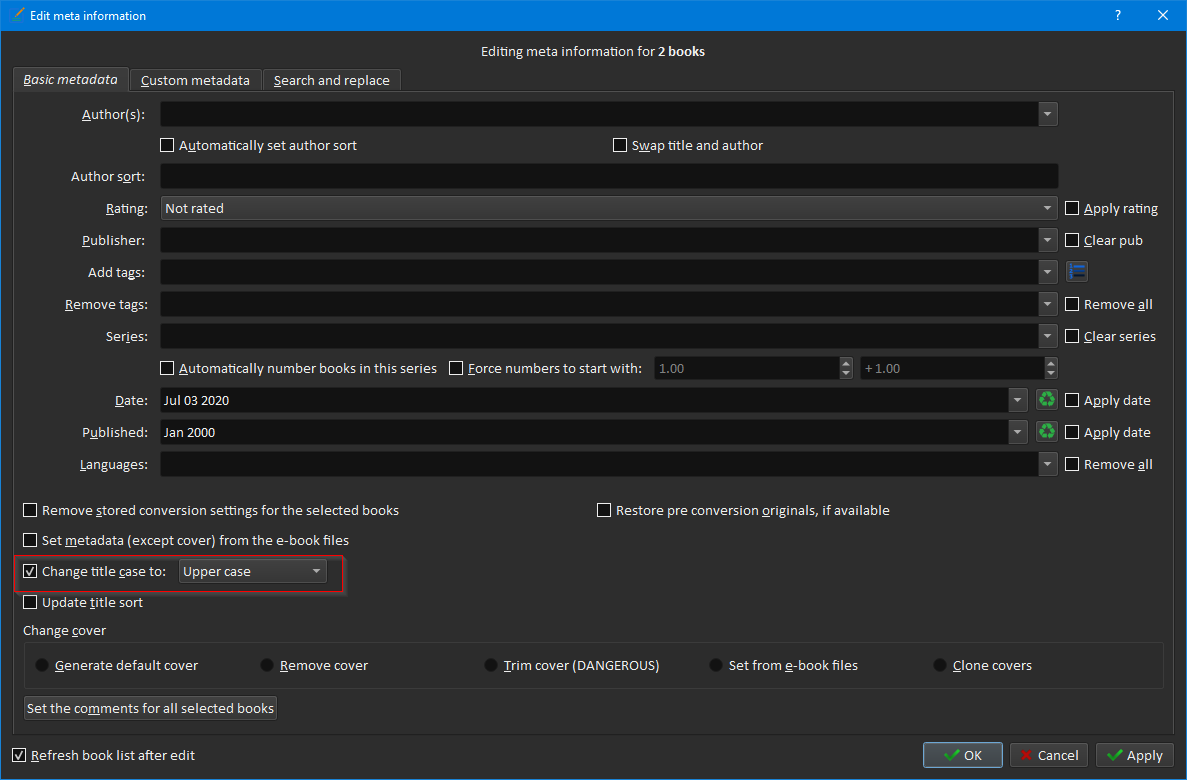The width and height of the screenshot is (1187, 780).
Task: Click the Cancel button
Action: [x=1048, y=755]
